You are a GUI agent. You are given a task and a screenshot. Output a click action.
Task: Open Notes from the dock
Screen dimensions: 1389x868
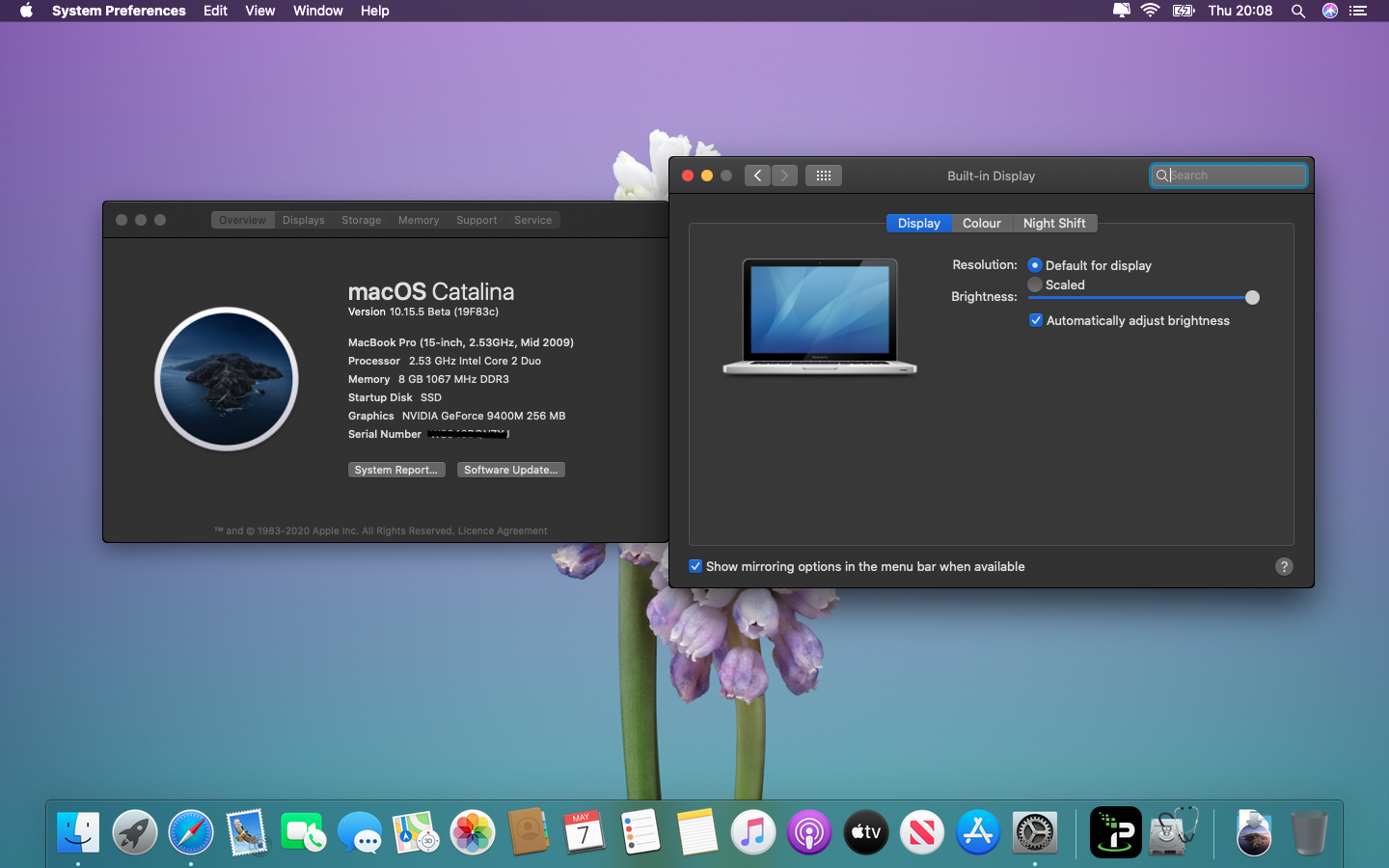tap(697, 831)
